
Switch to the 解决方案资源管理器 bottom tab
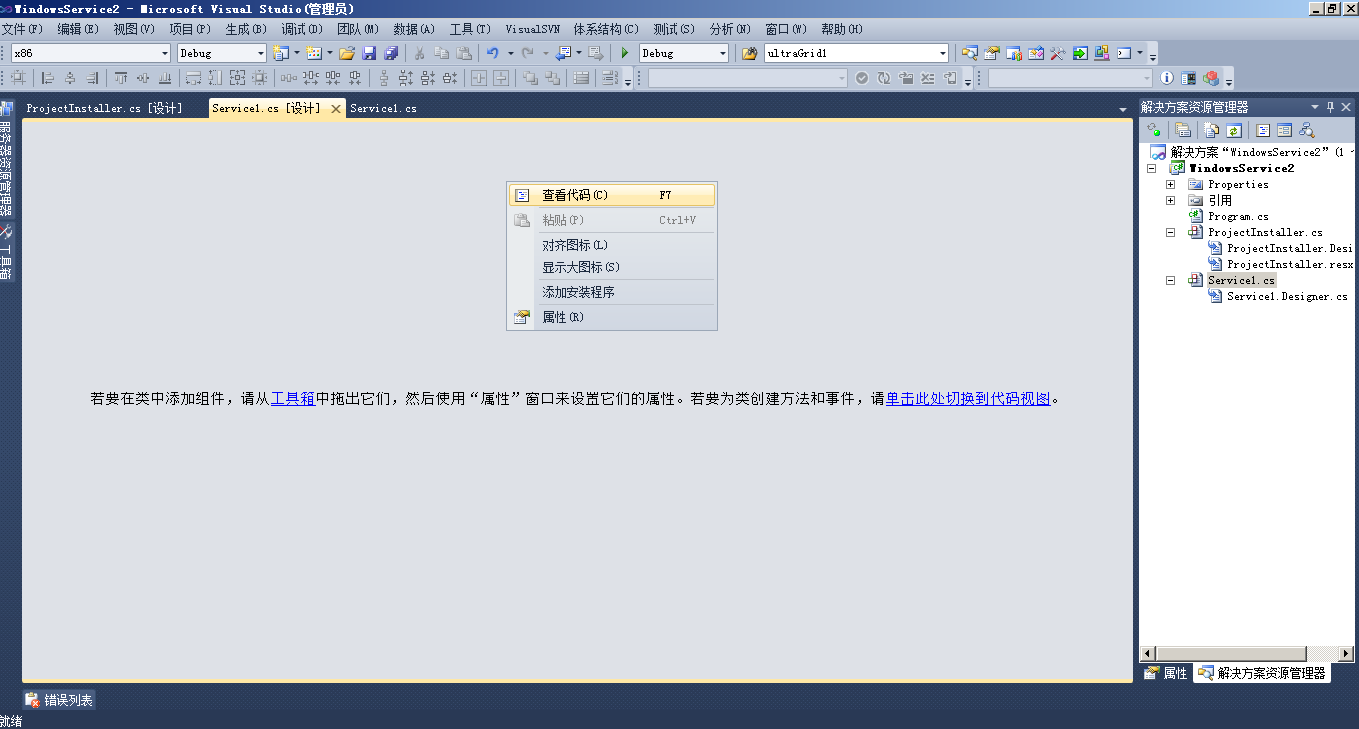tap(1262, 673)
